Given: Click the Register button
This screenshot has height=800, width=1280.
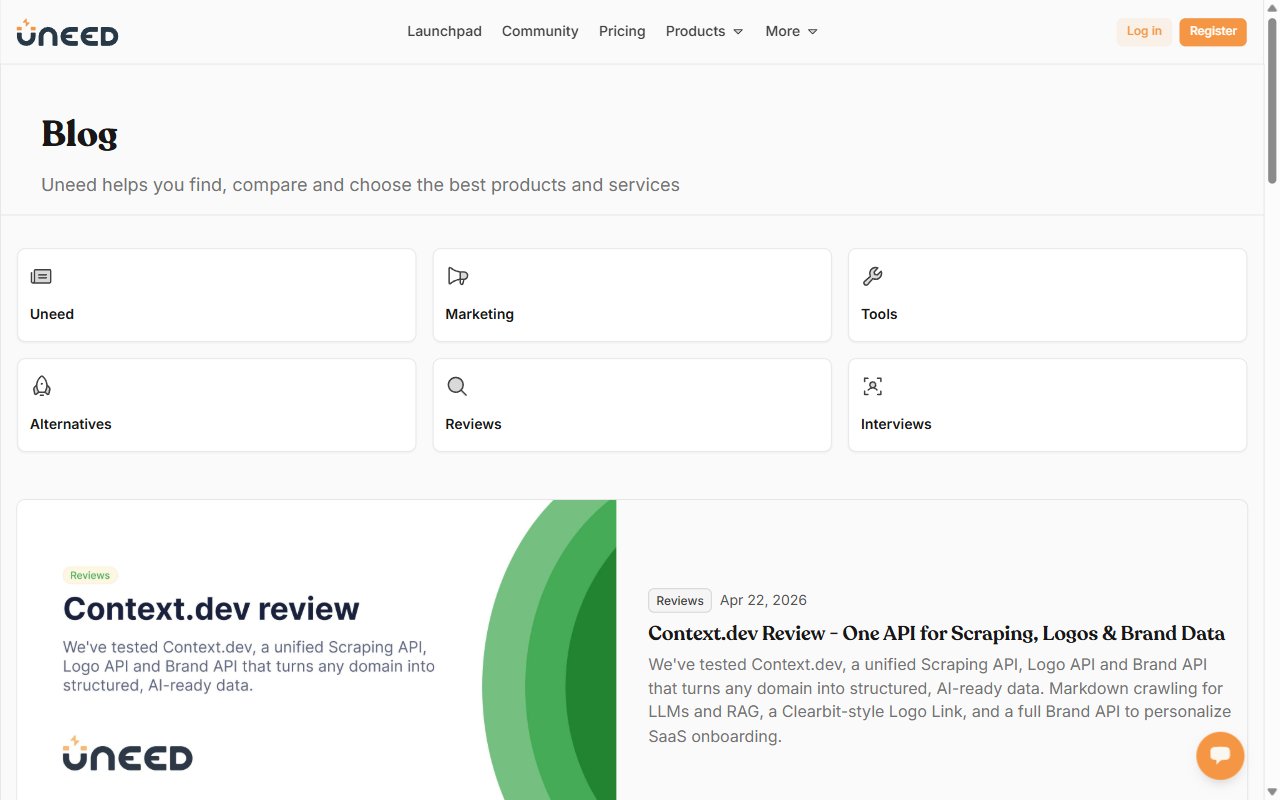Looking at the screenshot, I should coord(1213,31).
